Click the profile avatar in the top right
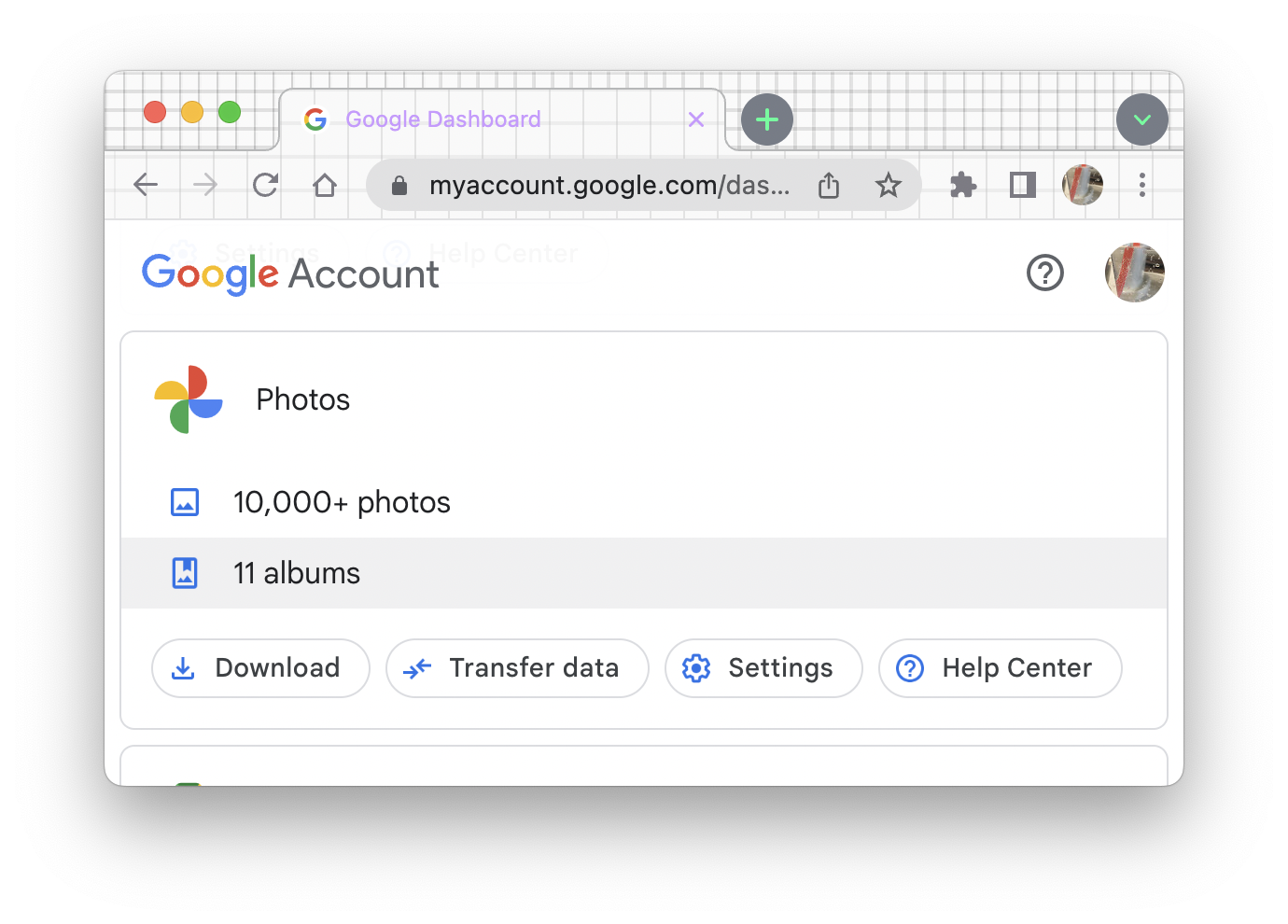This screenshot has width=1288, height=924. [x=1135, y=273]
